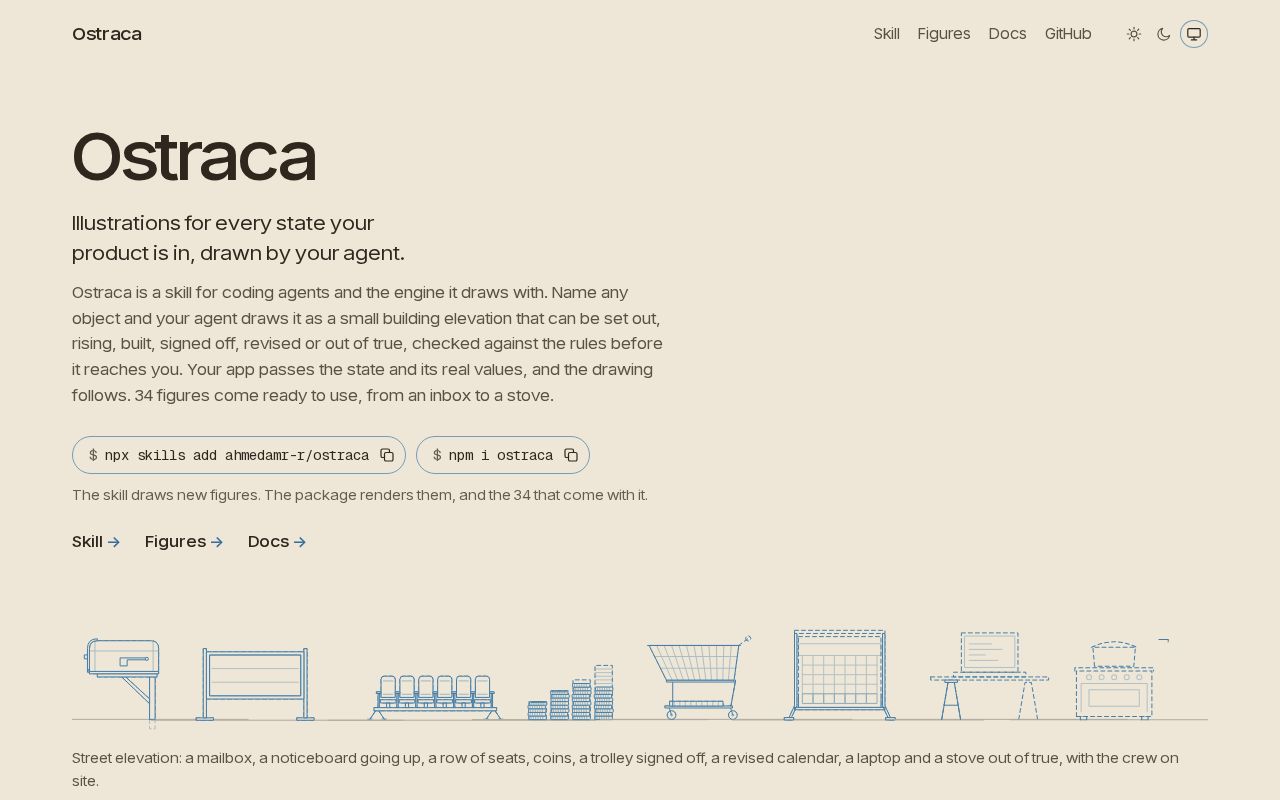Image resolution: width=1280 pixels, height=800 pixels.
Task: Copy the npx skills add command
Action: [387, 455]
